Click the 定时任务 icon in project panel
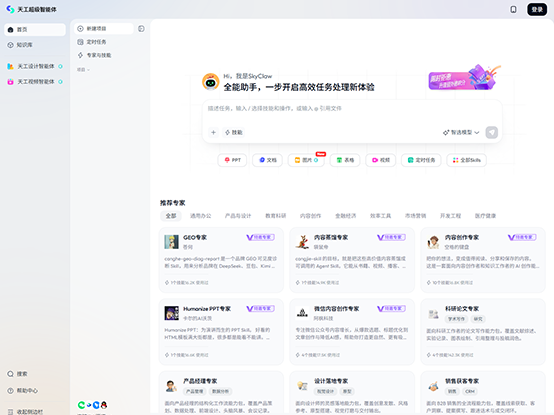This screenshot has height=415, width=554. 81,42
